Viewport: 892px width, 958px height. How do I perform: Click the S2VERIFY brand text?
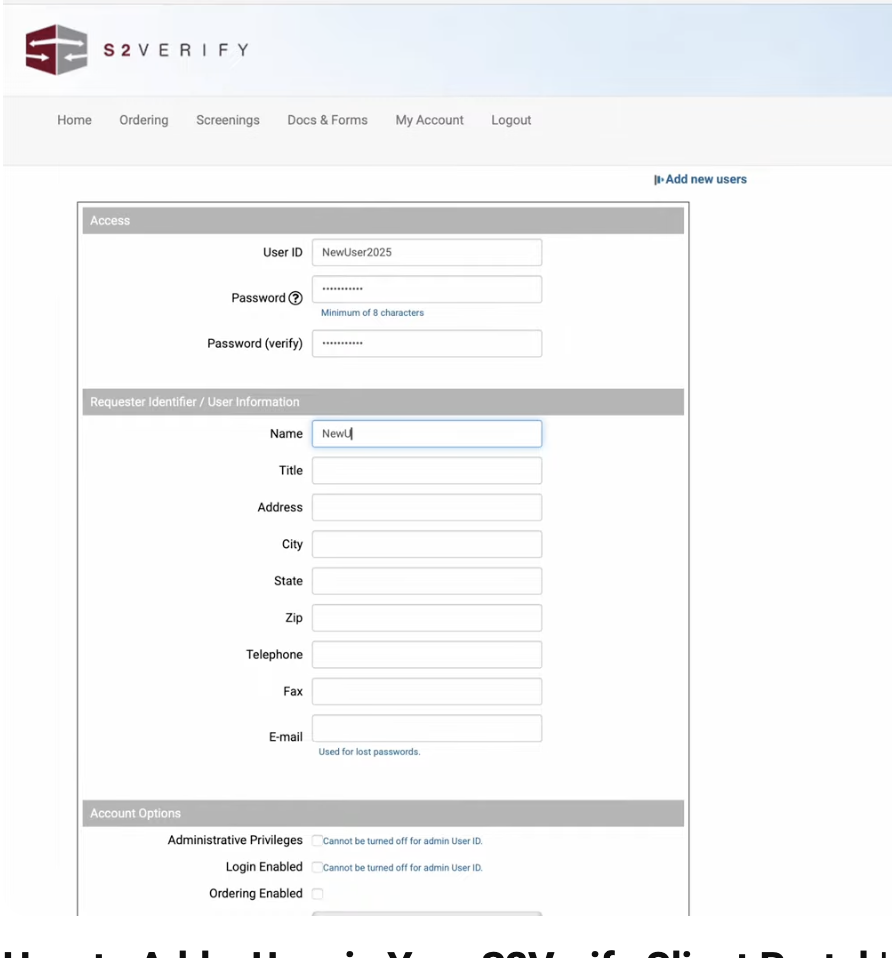pyautogui.click(x=176, y=50)
